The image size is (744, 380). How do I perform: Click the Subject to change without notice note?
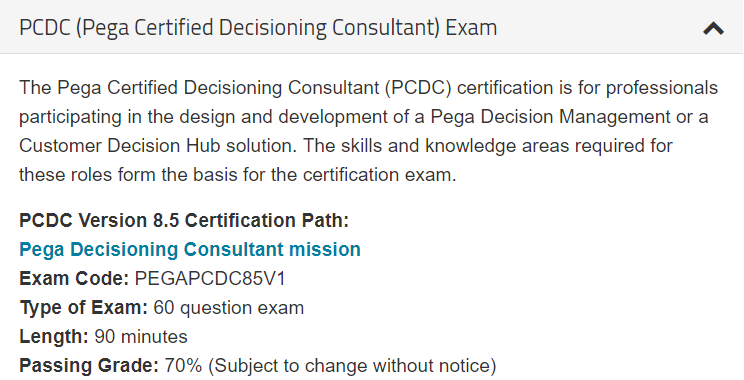point(352,366)
